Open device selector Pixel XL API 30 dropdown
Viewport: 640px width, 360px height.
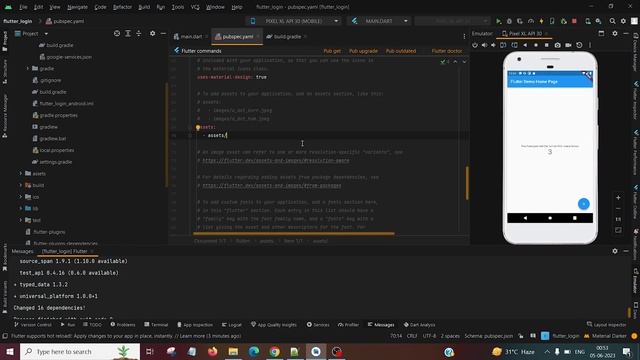[x=295, y=21]
